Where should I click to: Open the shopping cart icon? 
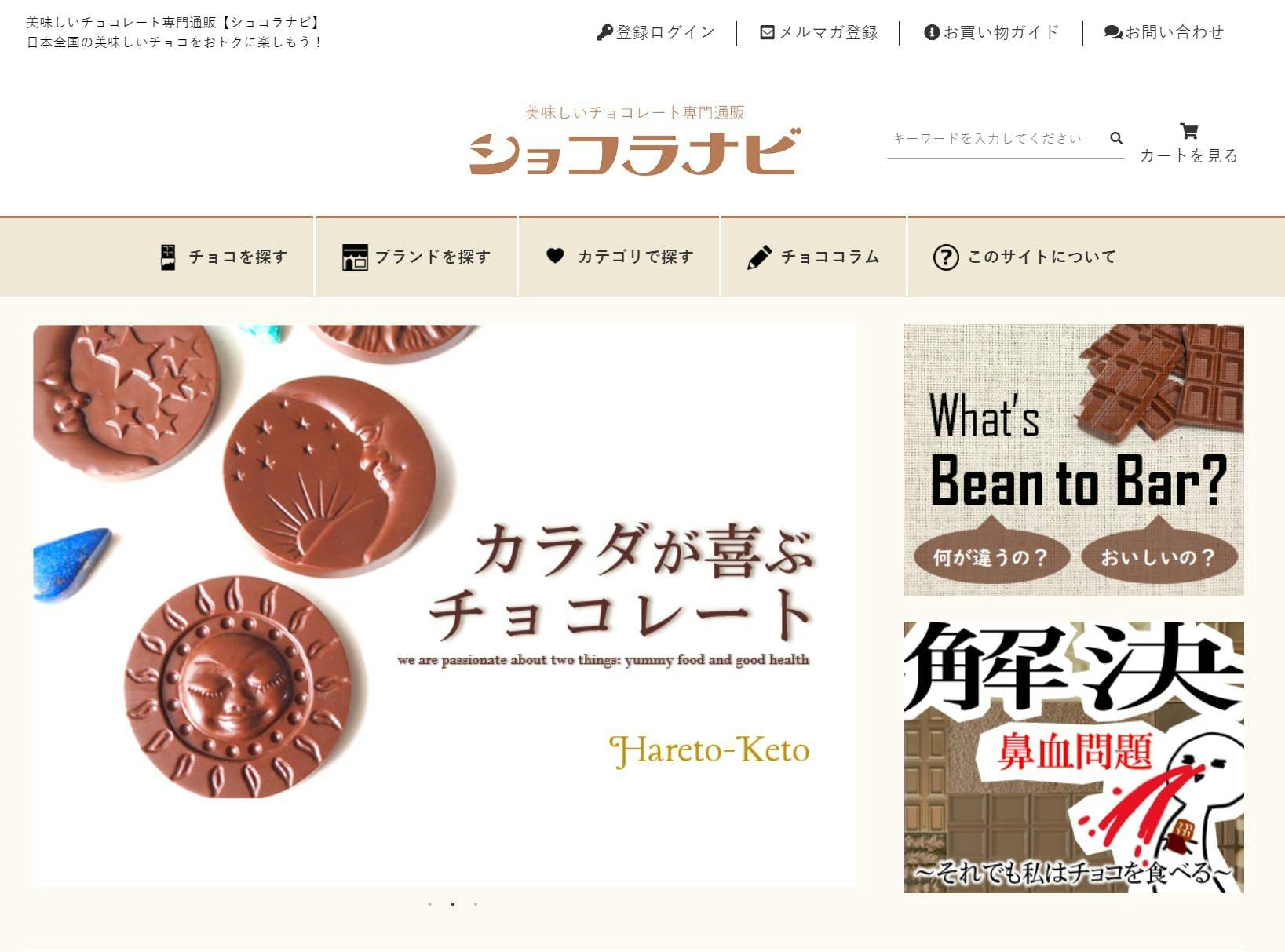pyautogui.click(x=1189, y=131)
